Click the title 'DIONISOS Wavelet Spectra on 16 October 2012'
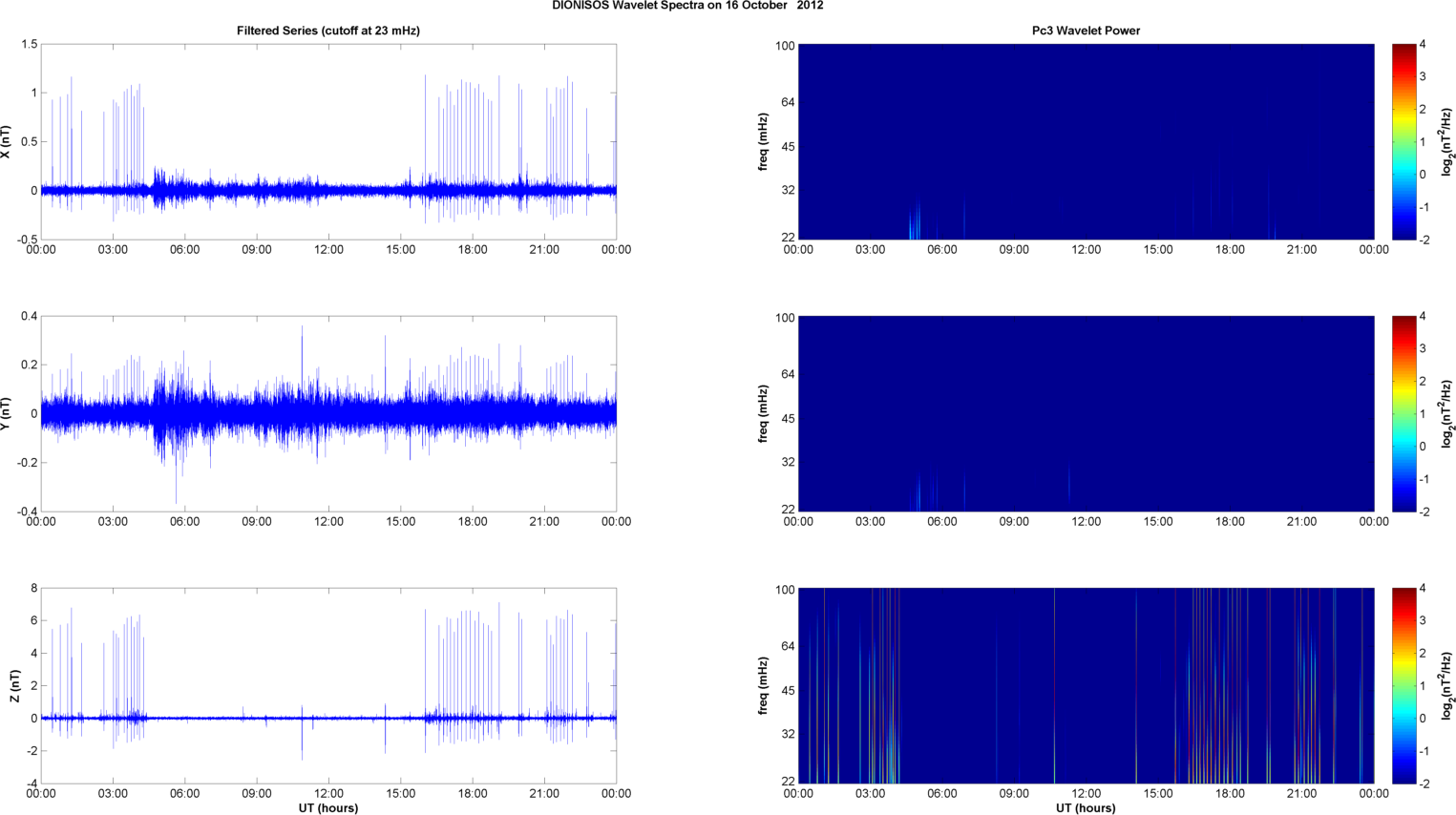 pos(687,6)
